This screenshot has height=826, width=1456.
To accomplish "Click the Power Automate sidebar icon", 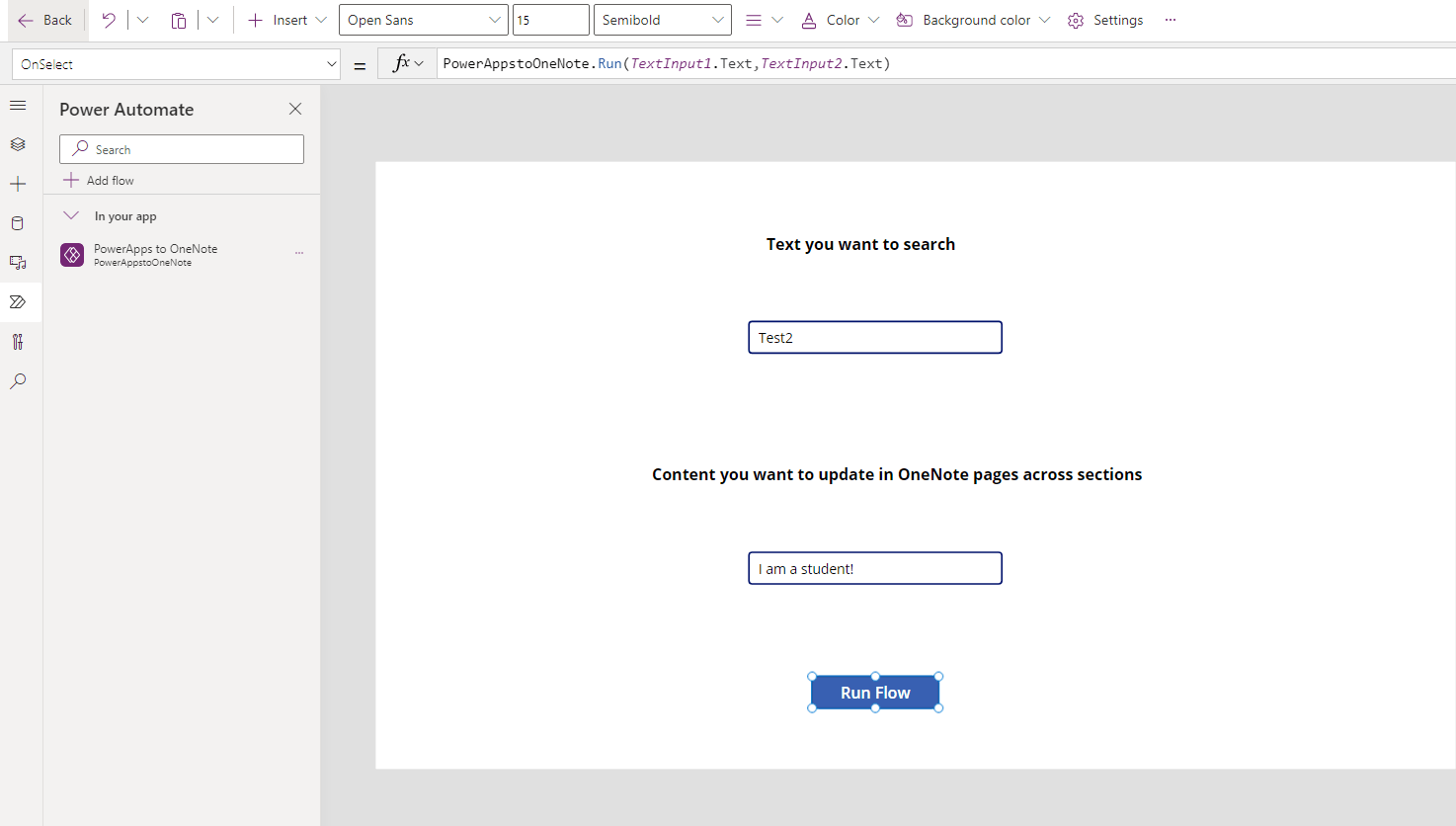I will (x=18, y=302).
